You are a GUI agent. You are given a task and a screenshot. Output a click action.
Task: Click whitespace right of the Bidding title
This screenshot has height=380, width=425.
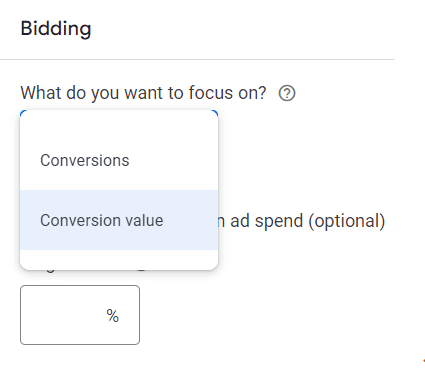tap(240, 29)
